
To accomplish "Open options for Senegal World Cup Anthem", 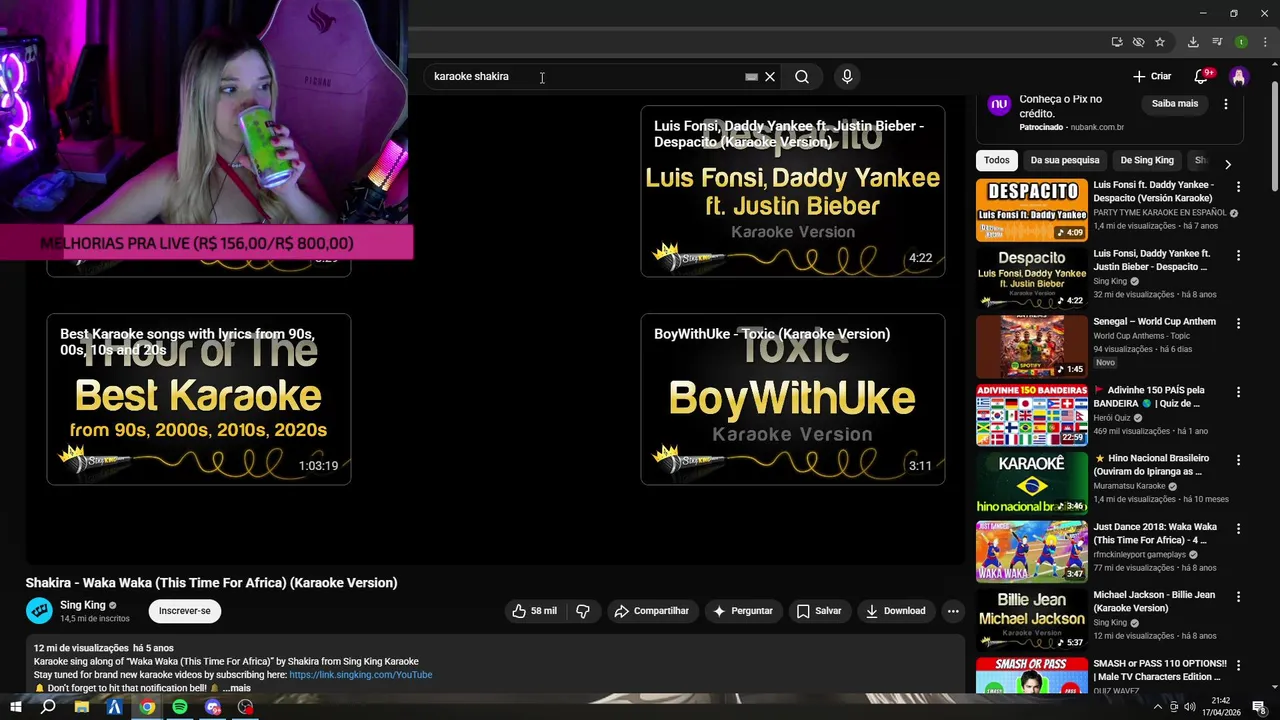I will point(1238,324).
